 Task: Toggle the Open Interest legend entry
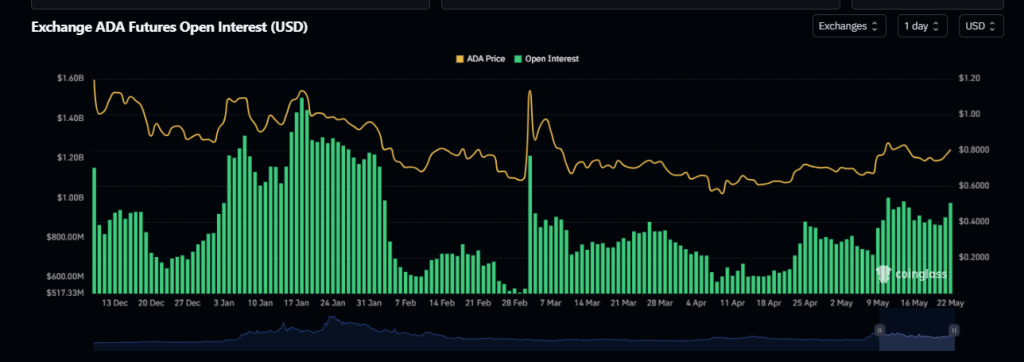(x=547, y=59)
